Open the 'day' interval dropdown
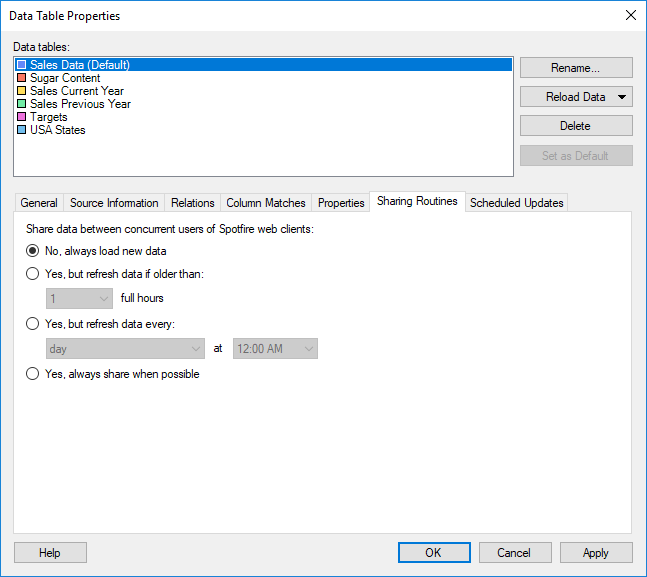Image resolution: width=647 pixels, height=577 pixels. [125, 349]
